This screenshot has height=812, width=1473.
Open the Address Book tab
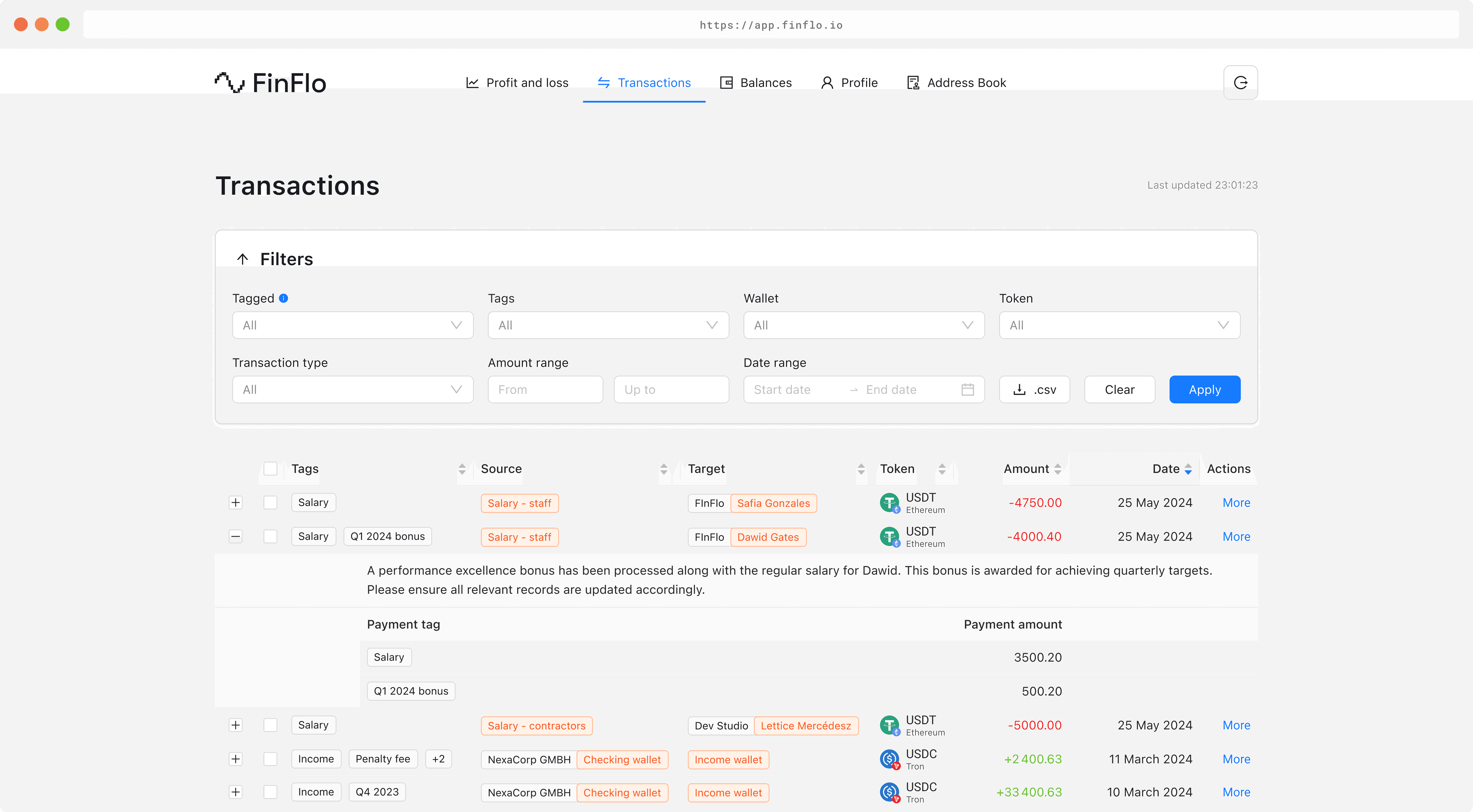tap(956, 83)
